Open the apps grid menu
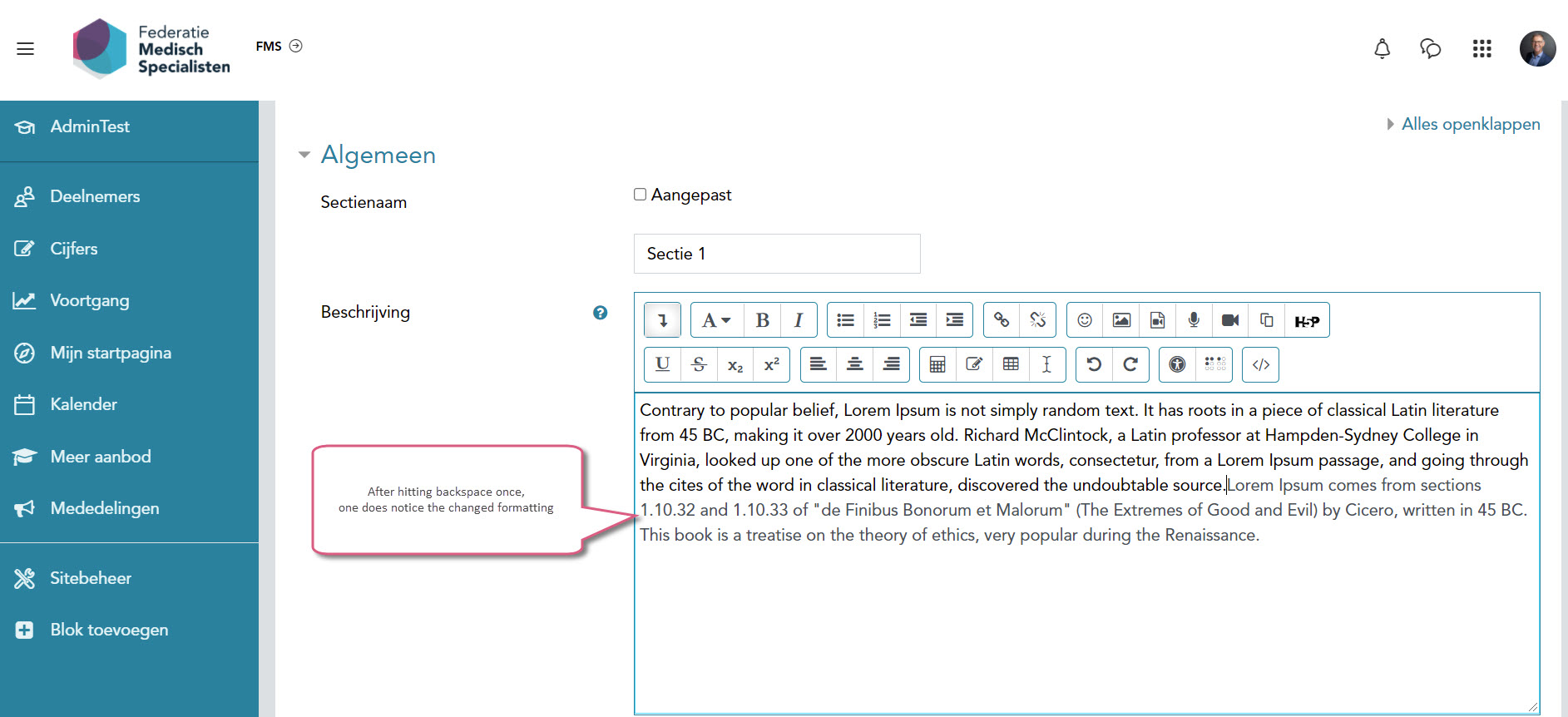The width and height of the screenshot is (1568, 717). [1481, 48]
